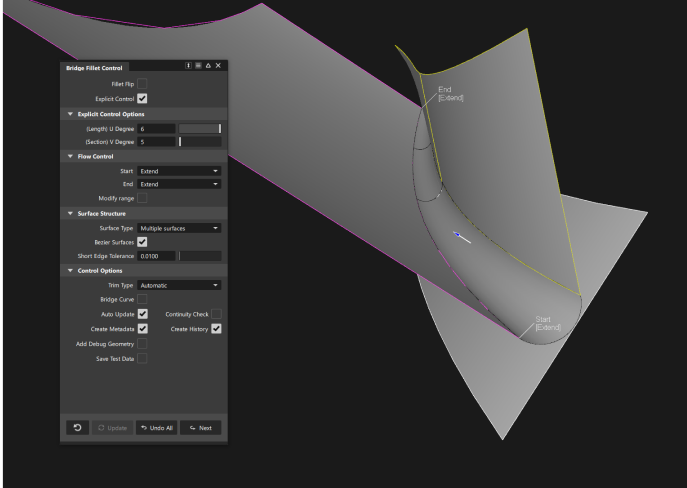Enable the Continuity Check checkbox
This screenshot has height=488, width=687.
click(216, 314)
